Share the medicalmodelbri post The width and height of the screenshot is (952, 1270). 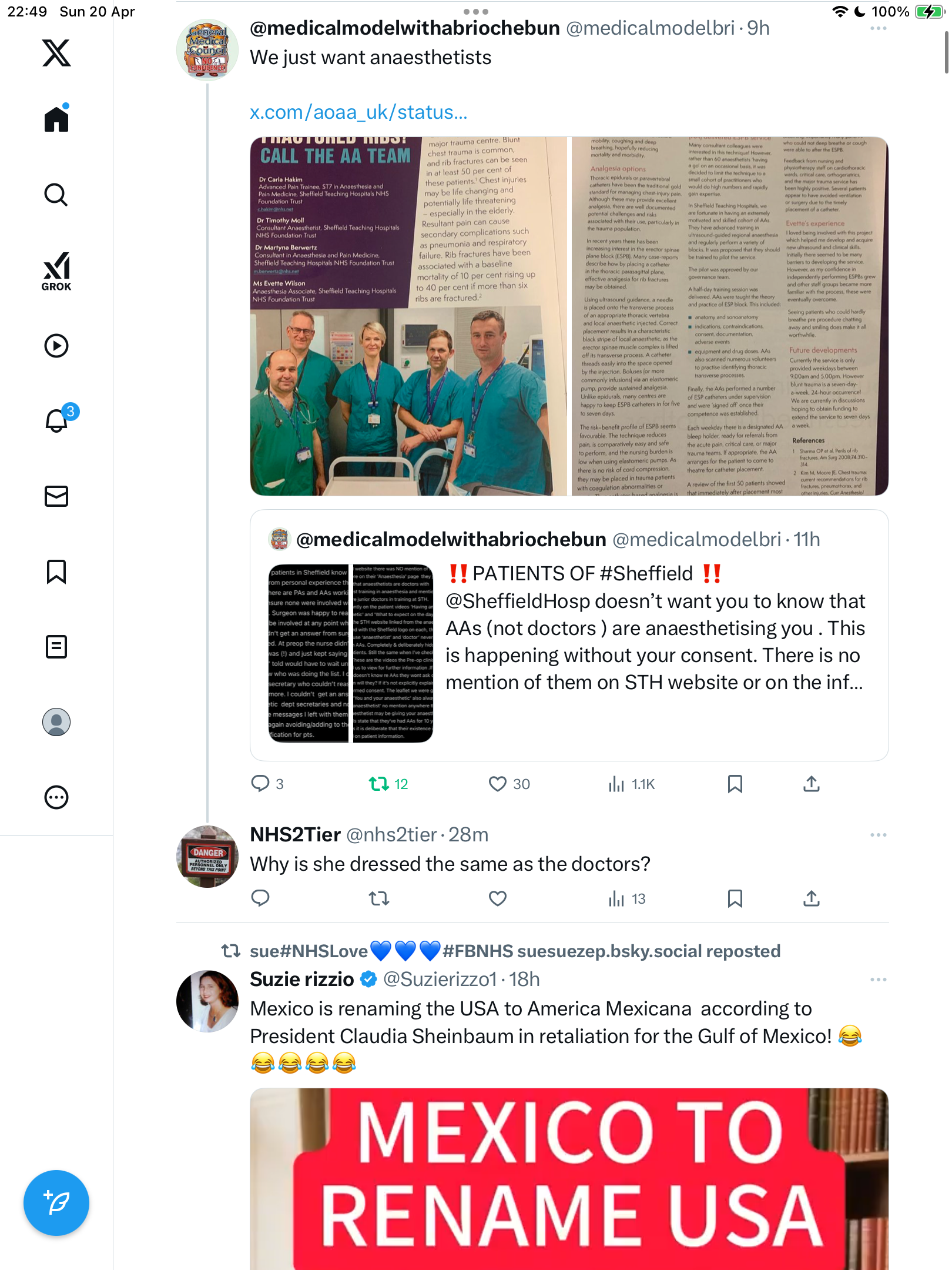tap(812, 784)
